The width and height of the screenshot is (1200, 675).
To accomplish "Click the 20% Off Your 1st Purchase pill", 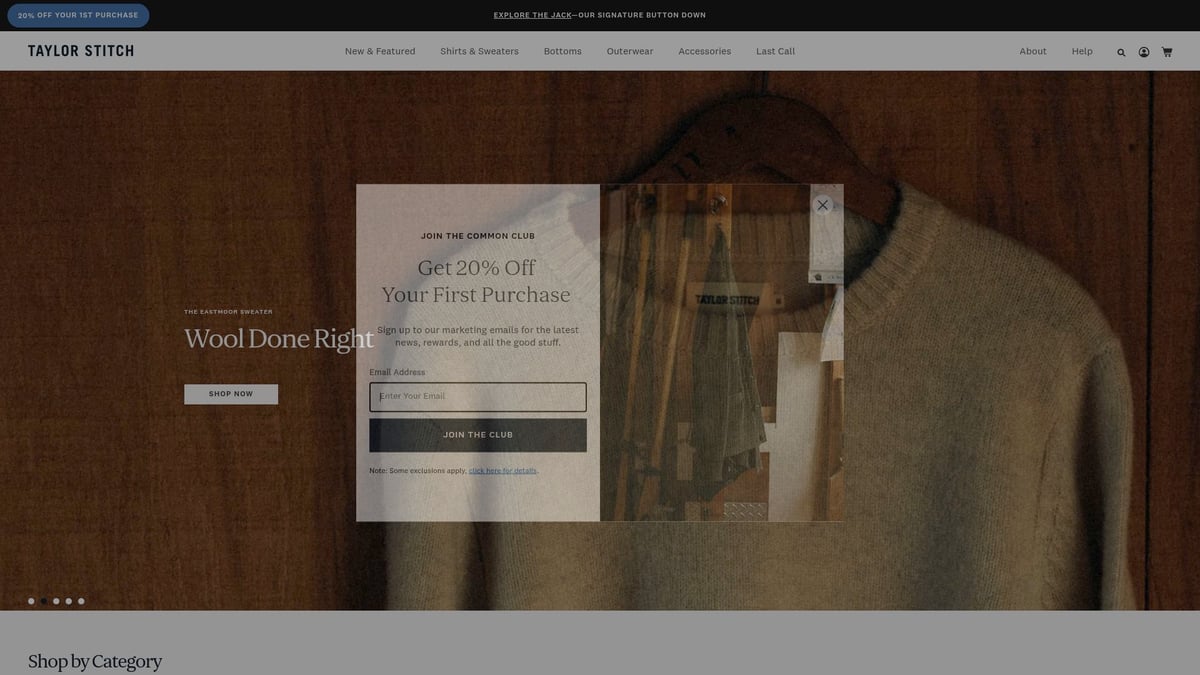I will pos(78,15).
